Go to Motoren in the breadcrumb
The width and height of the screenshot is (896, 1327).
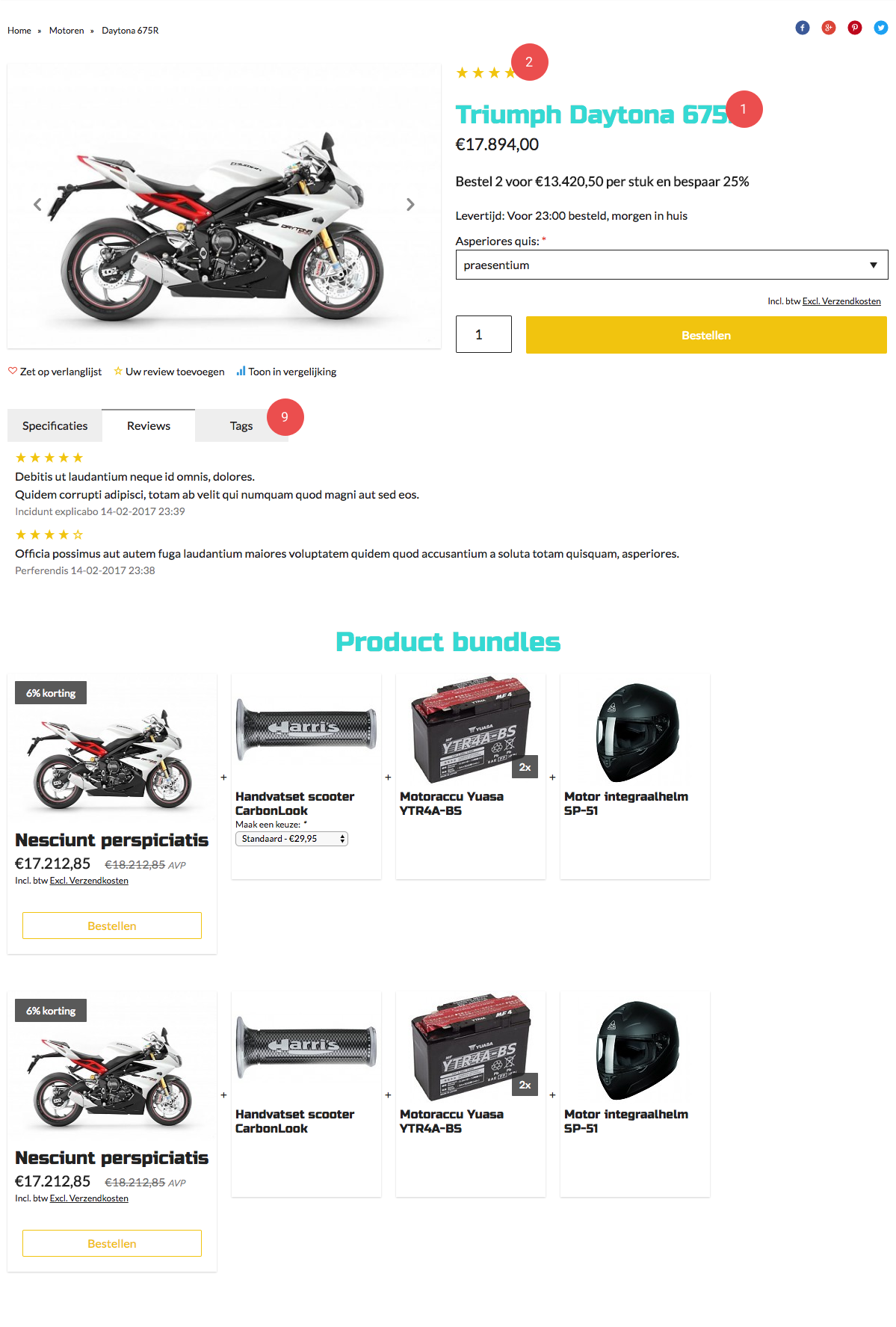(x=67, y=31)
